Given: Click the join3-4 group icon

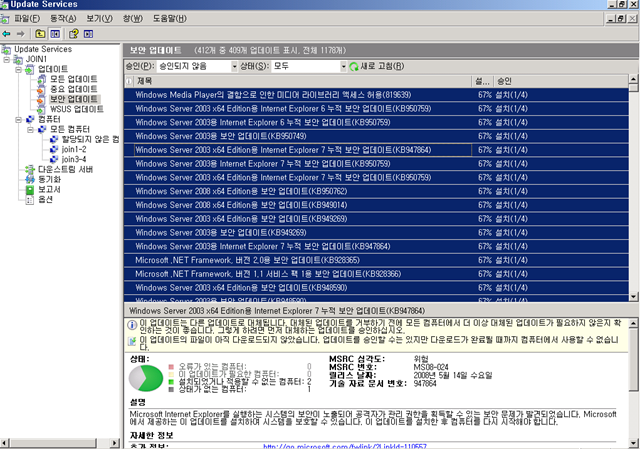Looking at the screenshot, I should 54,159.
